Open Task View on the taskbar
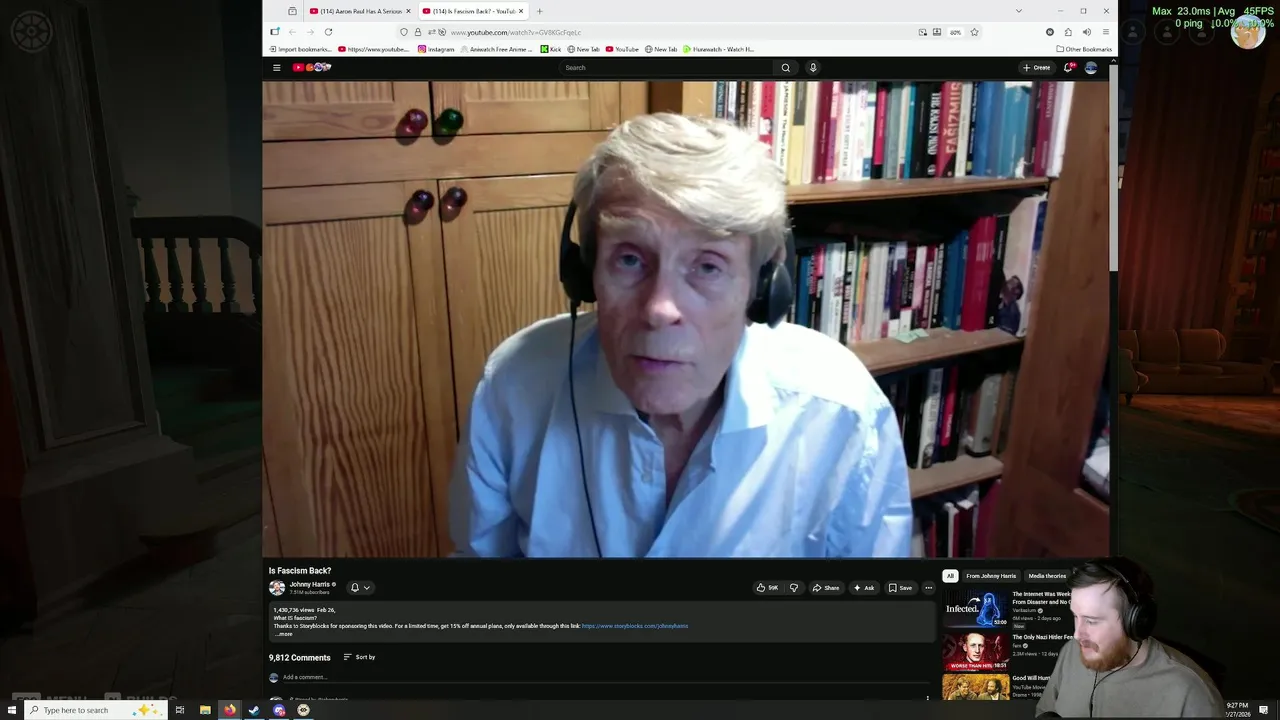The height and width of the screenshot is (720, 1280). pos(180,710)
